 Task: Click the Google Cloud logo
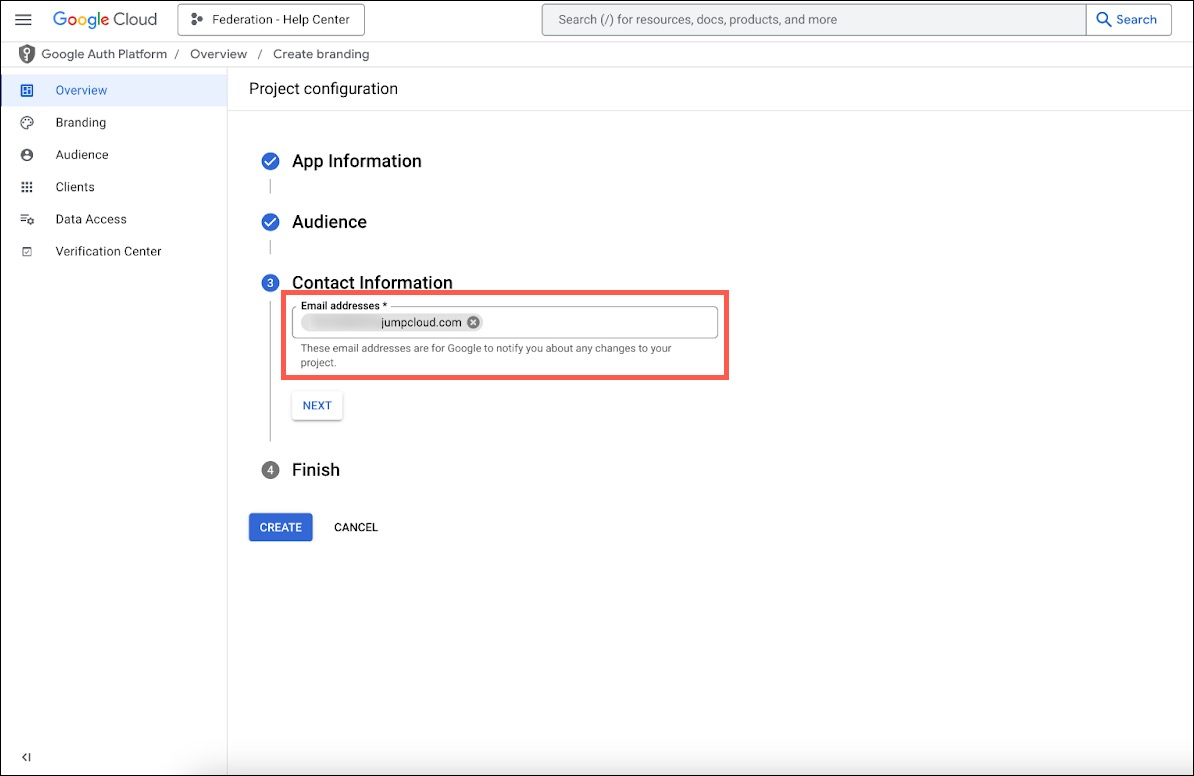click(105, 19)
